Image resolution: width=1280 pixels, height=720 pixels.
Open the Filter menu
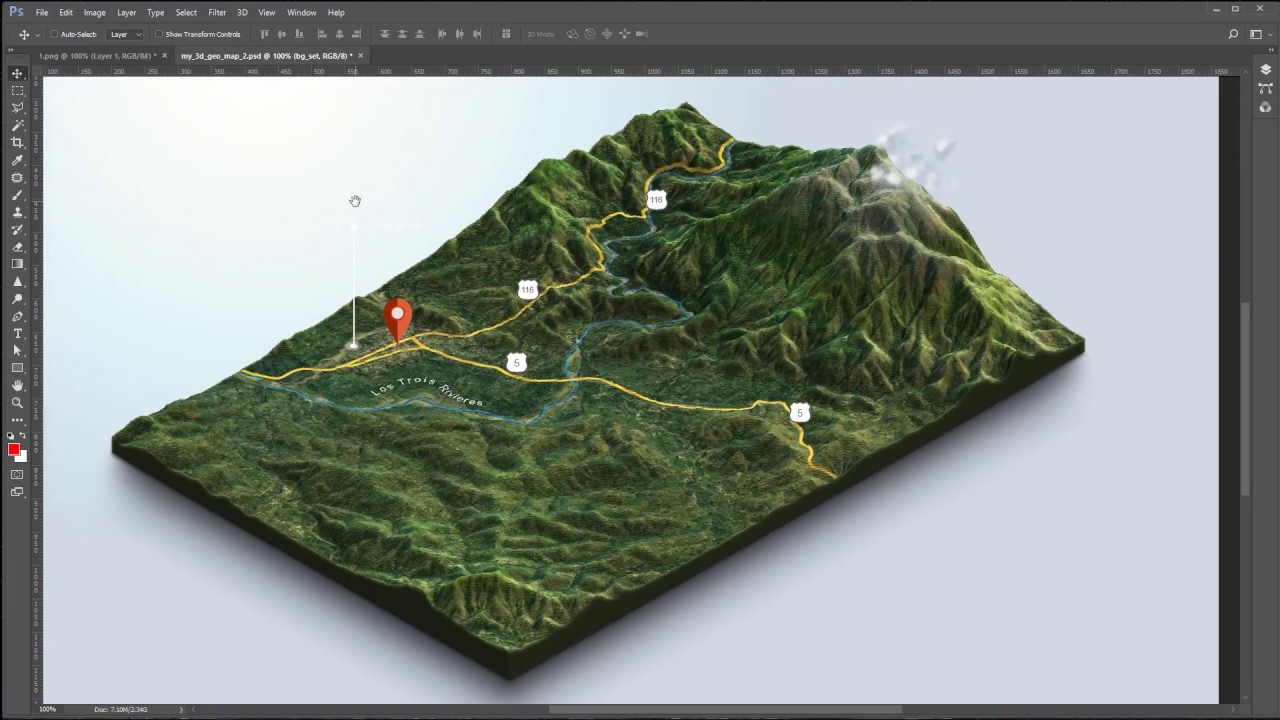[x=217, y=12]
